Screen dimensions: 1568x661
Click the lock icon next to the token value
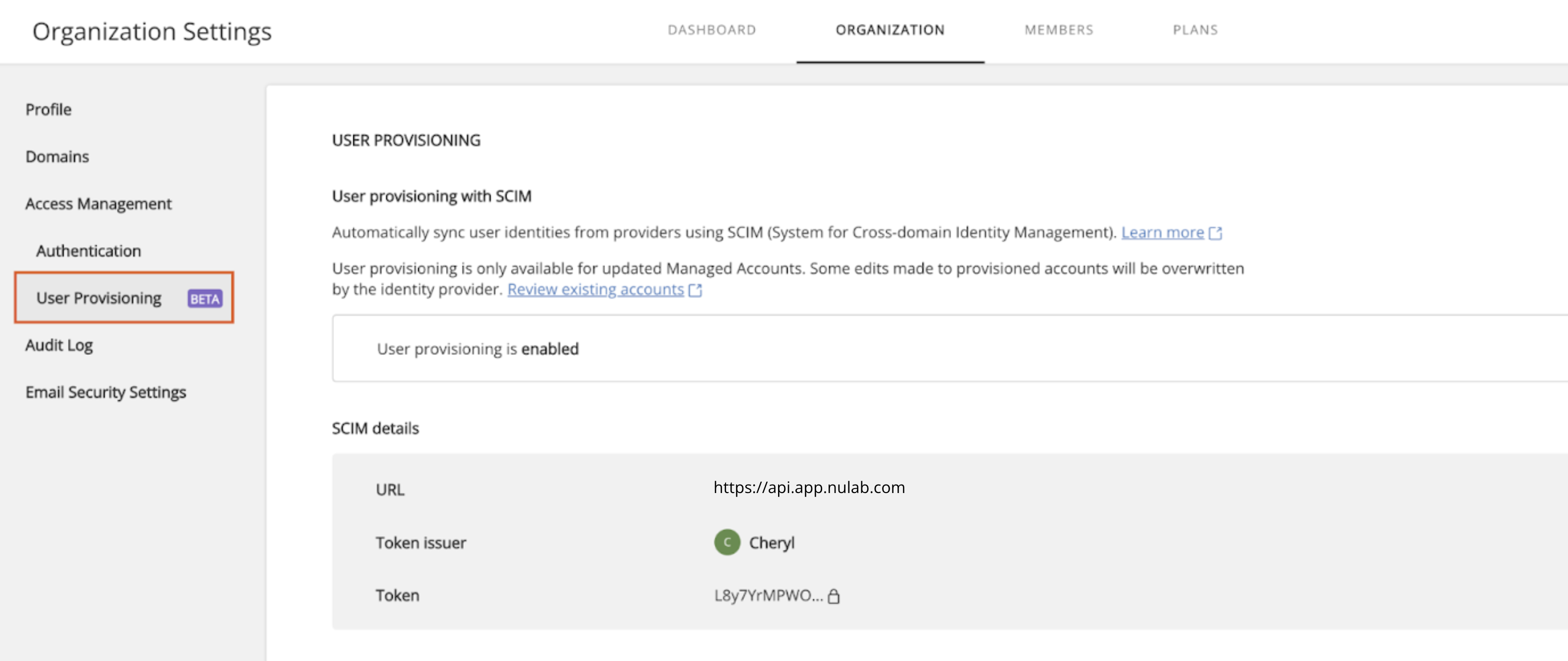tap(835, 597)
